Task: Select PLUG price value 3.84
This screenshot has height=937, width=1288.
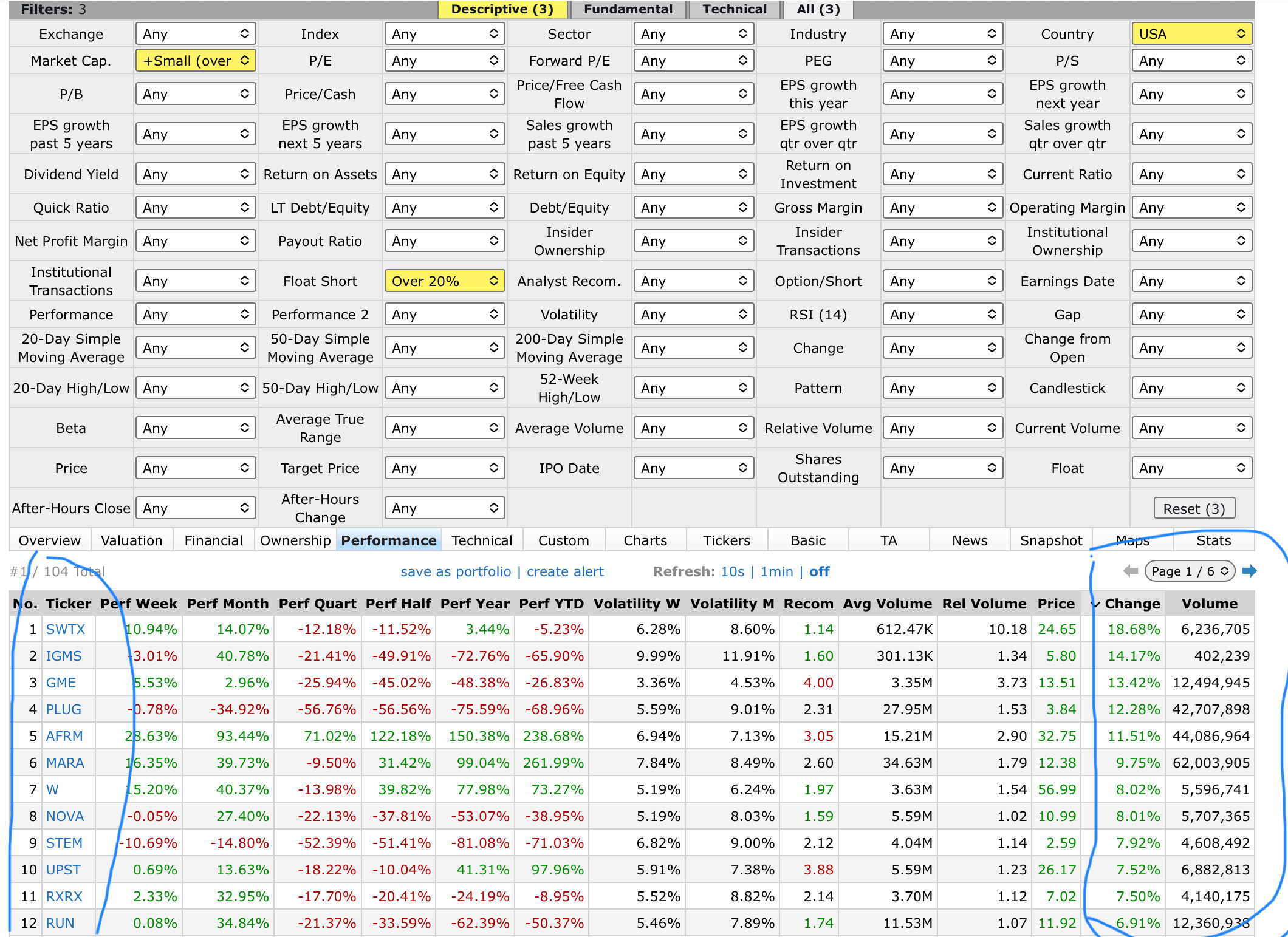Action: [1061, 709]
